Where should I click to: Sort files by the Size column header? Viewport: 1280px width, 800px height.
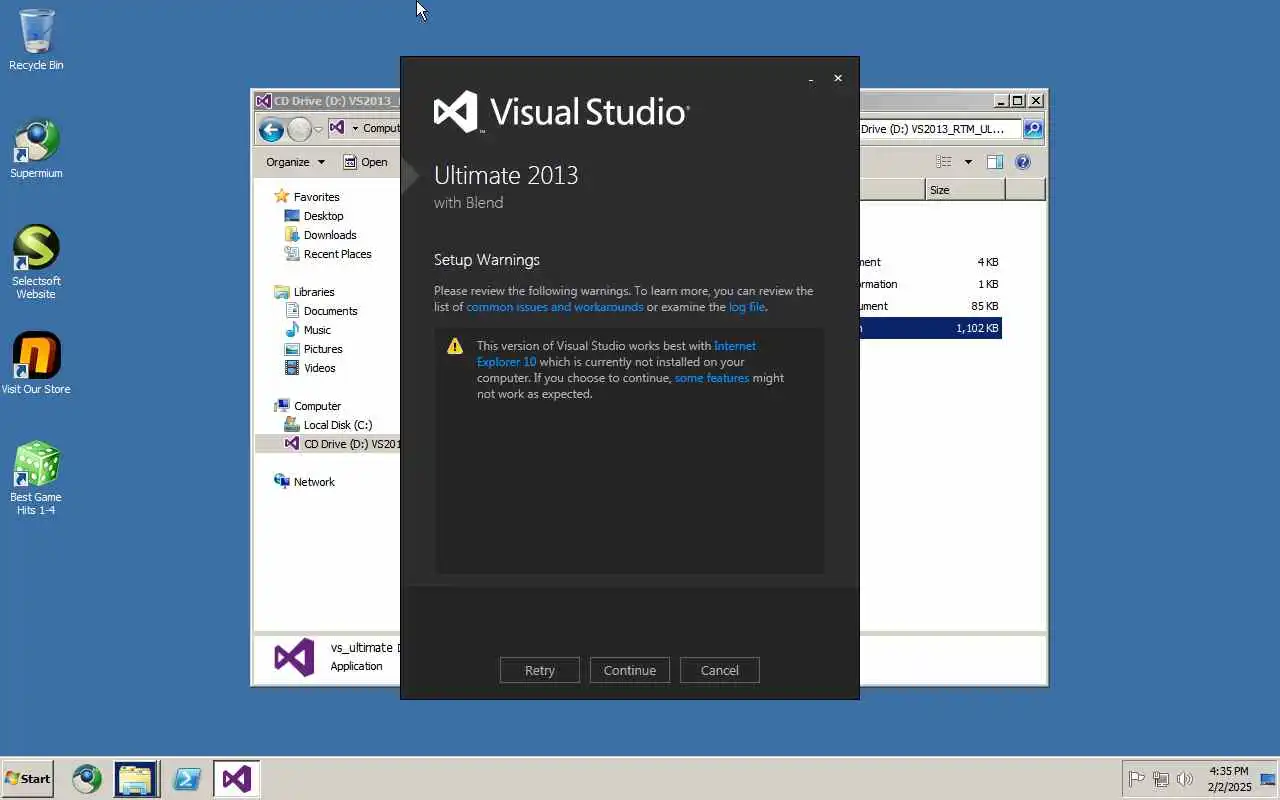click(x=965, y=190)
